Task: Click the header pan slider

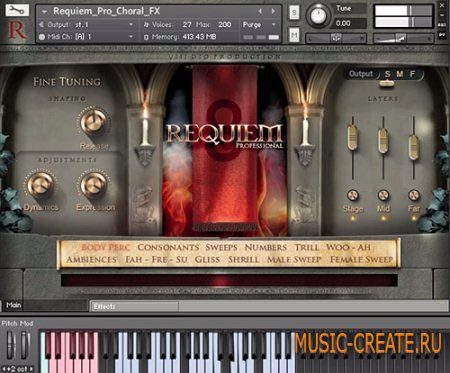Action: pyautogui.click(x=336, y=38)
